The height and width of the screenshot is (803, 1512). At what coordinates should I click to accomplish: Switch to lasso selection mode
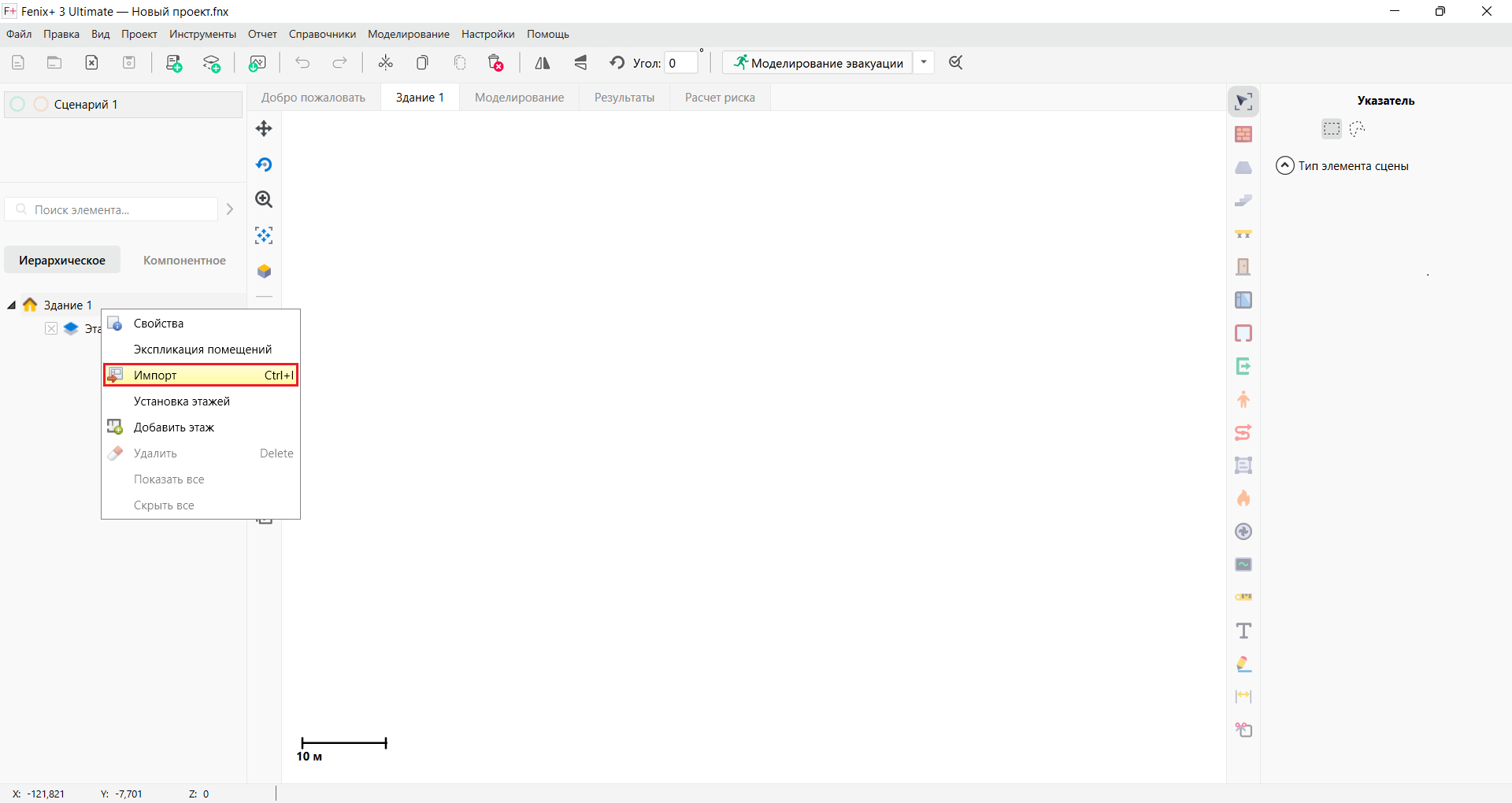click(x=1357, y=128)
